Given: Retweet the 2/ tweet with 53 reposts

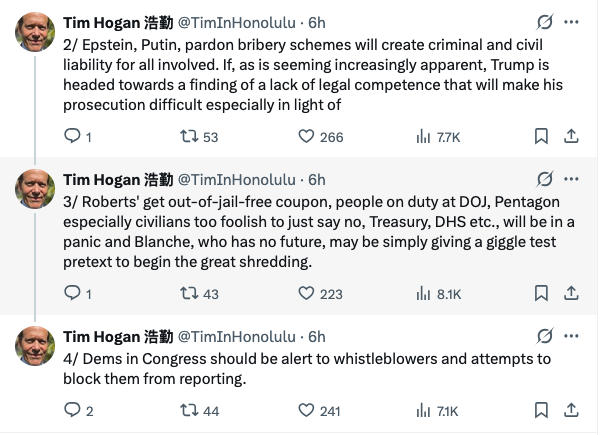Looking at the screenshot, I should (x=185, y=137).
